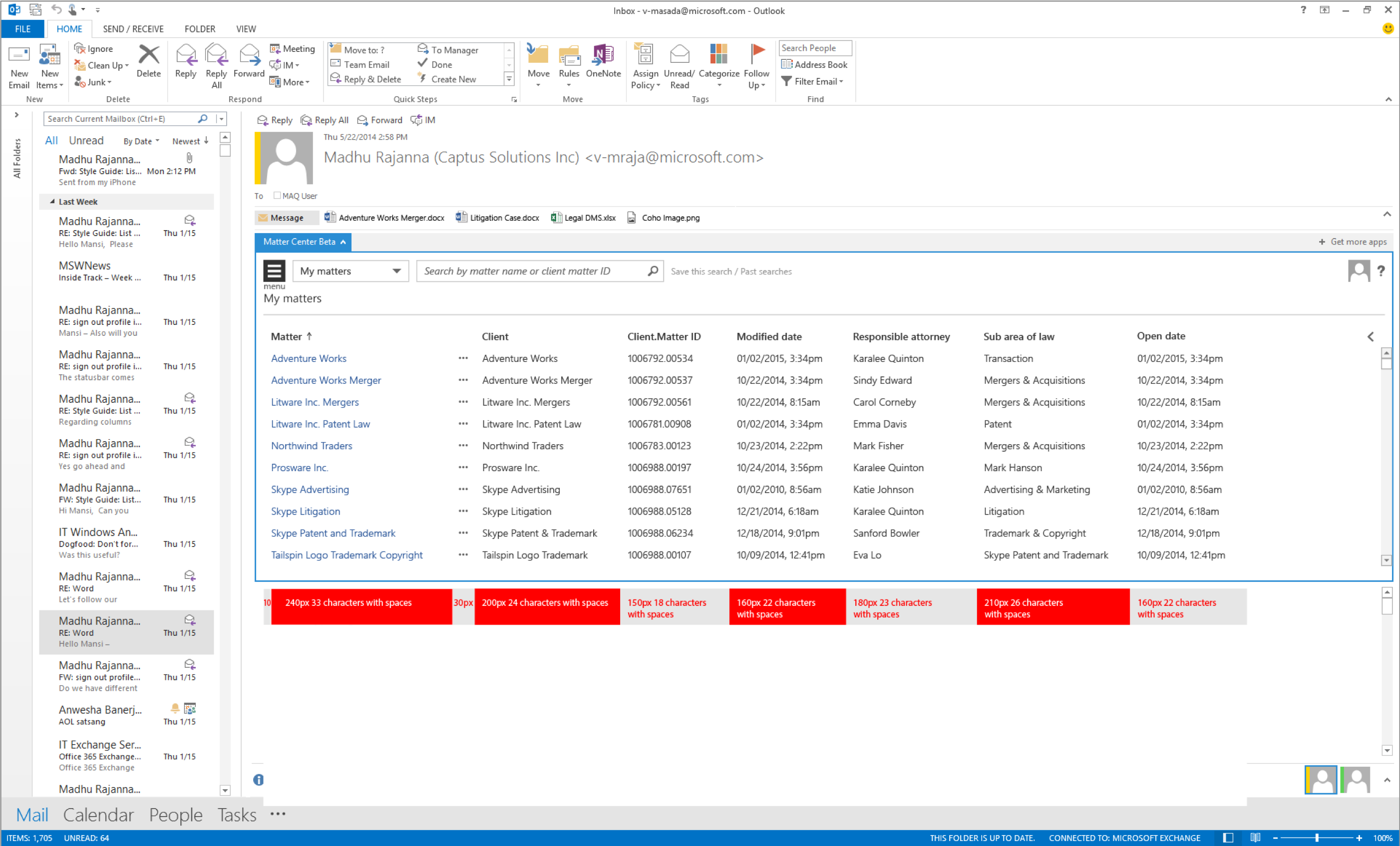Switch to the FOLDER tab
The image size is (1400, 846).
point(199,29)
